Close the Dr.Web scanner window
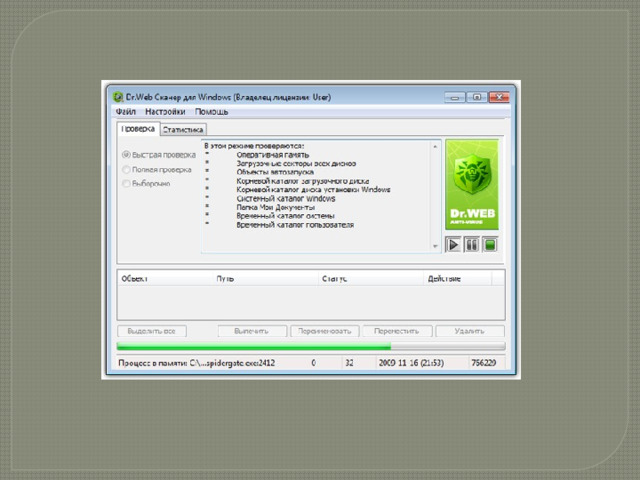This screenshot has height=480, width=640. click(x=499, y=97)
